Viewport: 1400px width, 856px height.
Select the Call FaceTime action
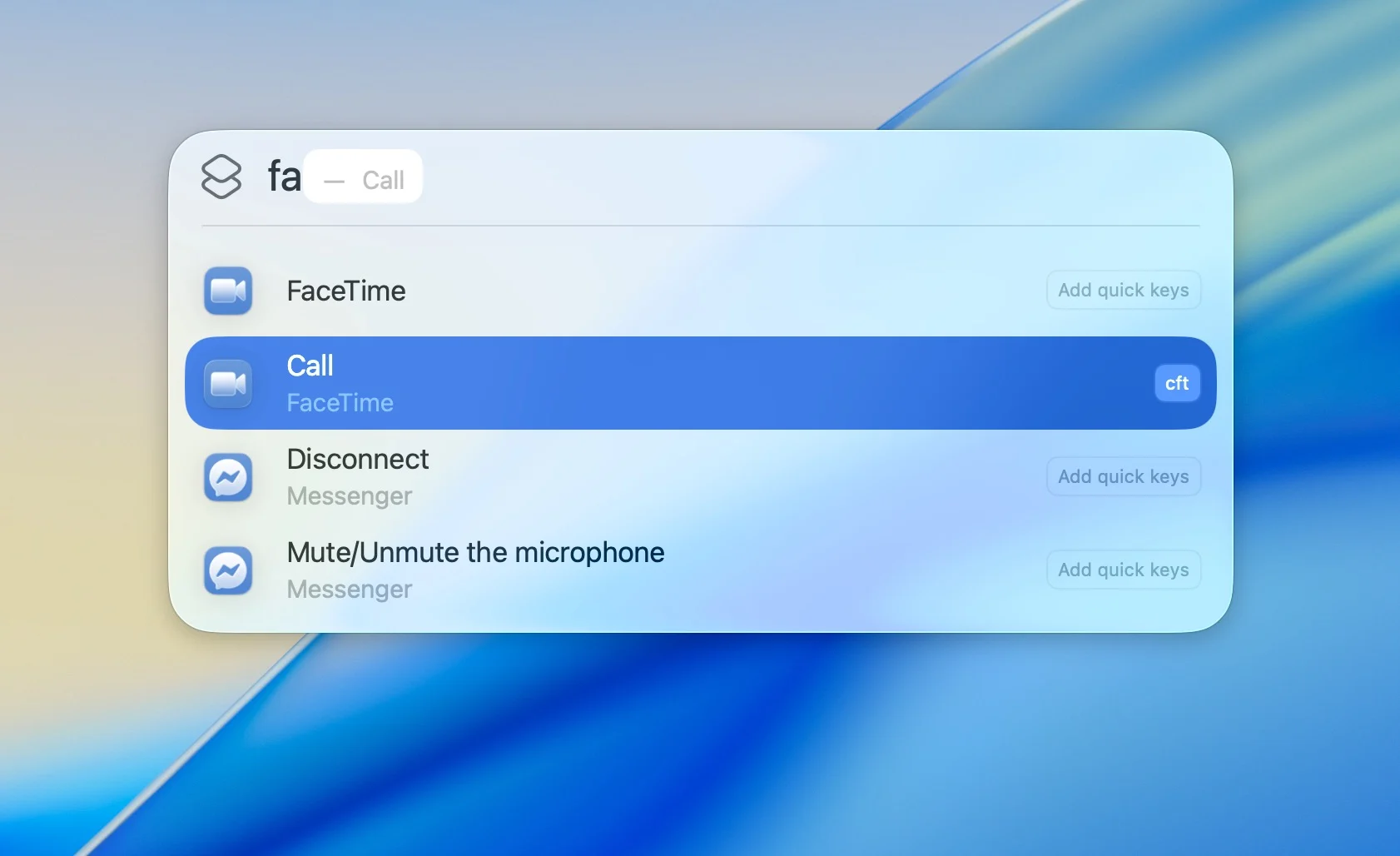(x=700, y=383)
